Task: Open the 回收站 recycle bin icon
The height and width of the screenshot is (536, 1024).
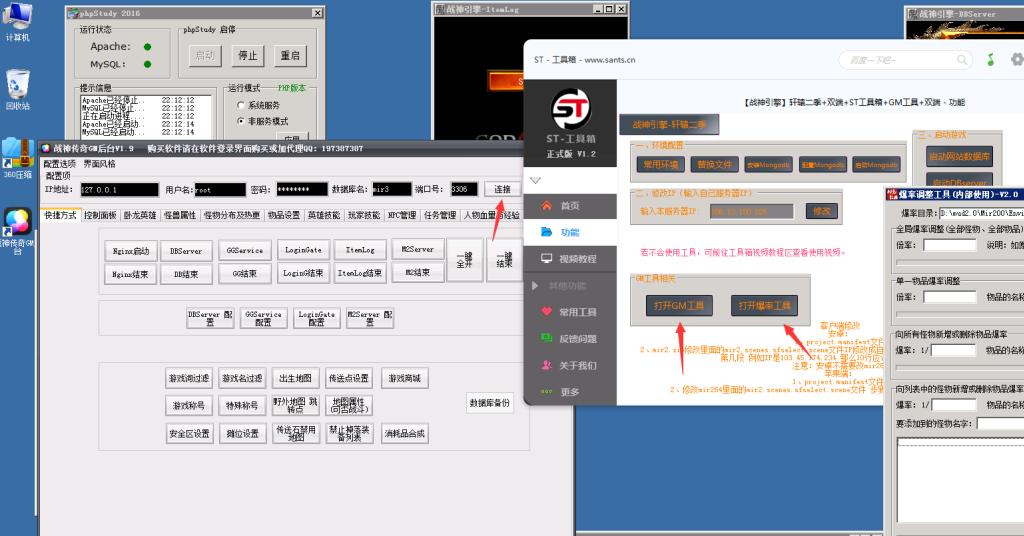Action: [x=18, y=88]
